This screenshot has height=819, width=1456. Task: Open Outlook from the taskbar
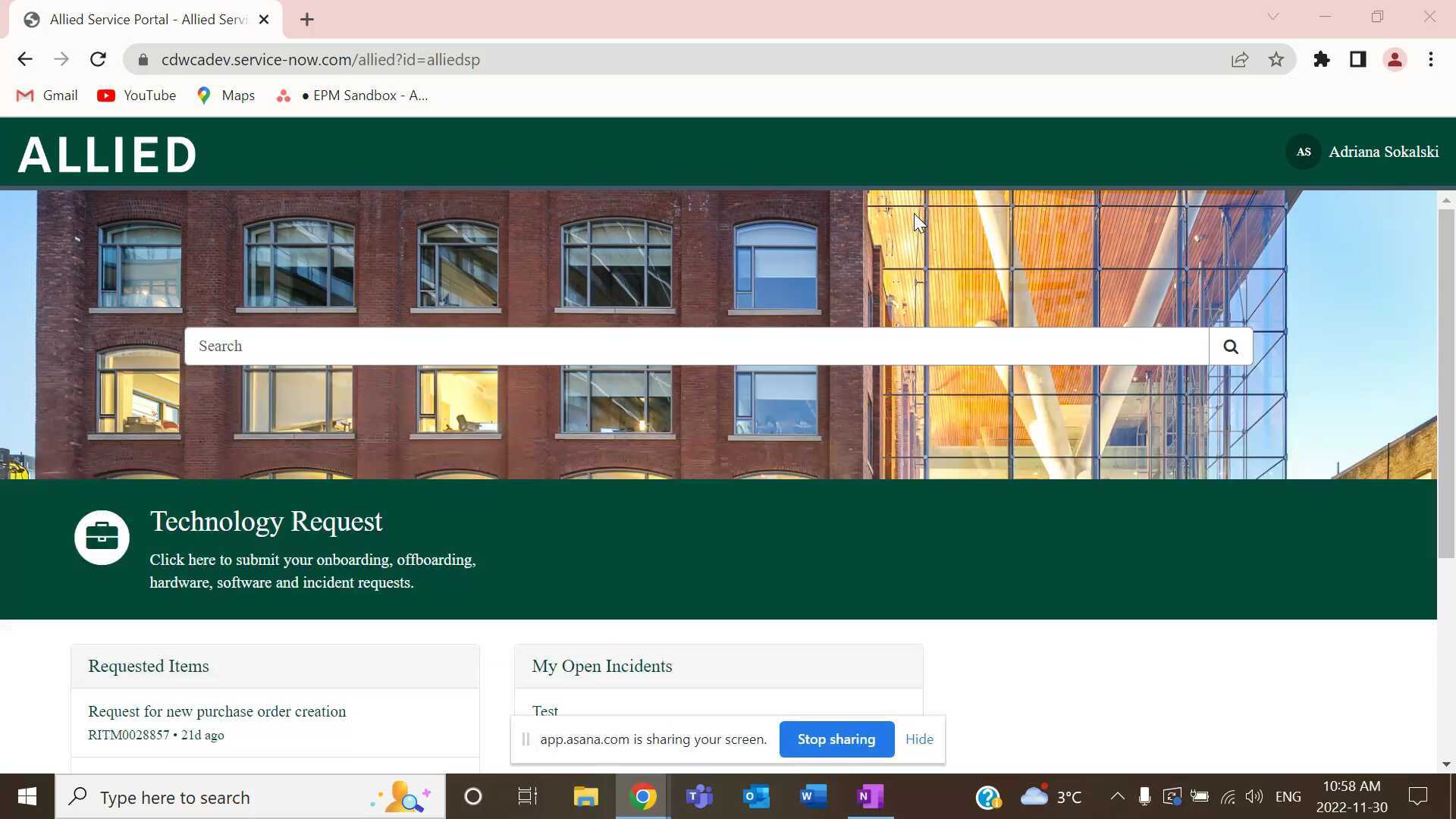pos(755,796)
